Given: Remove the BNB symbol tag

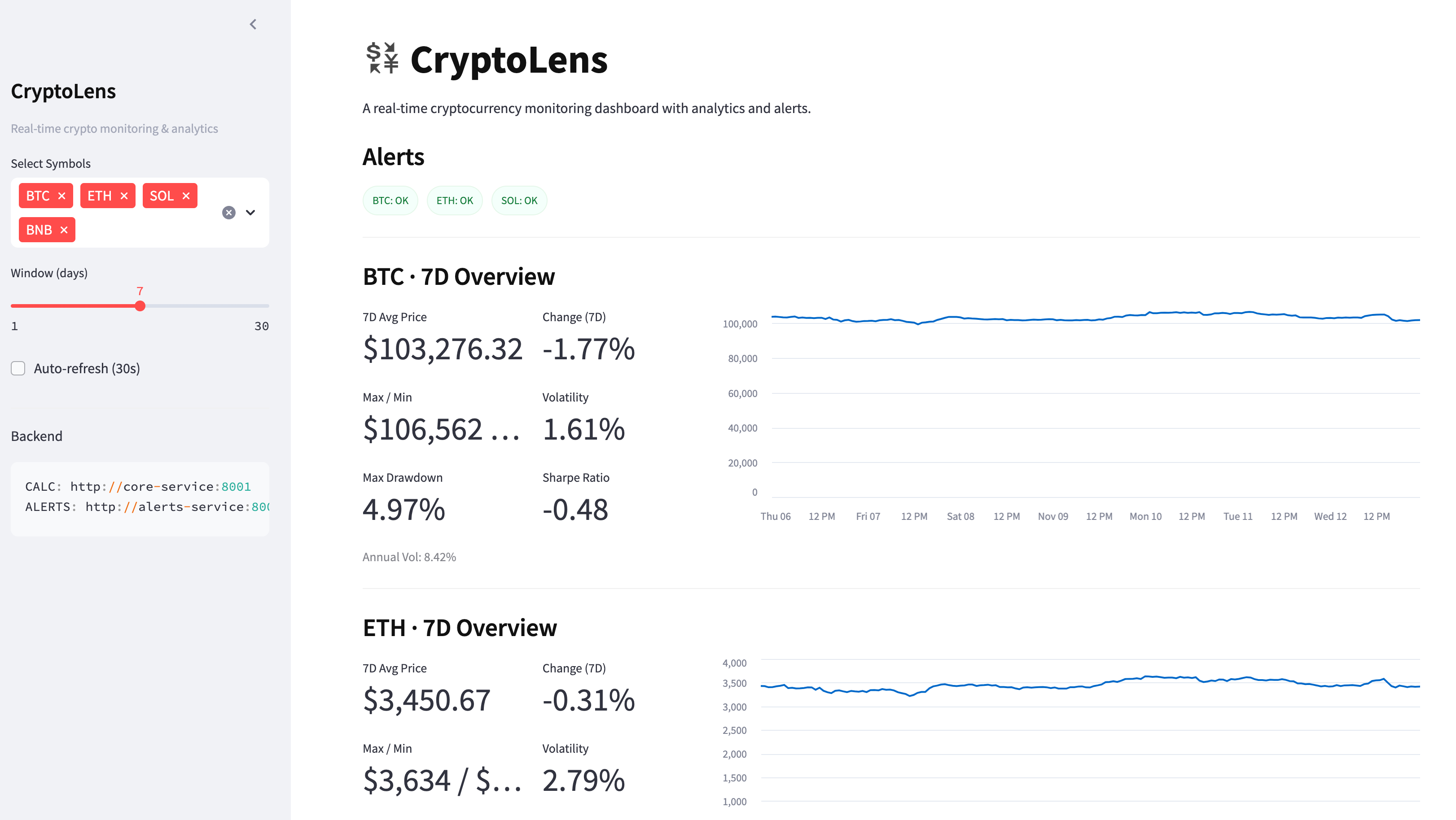Looking at the screenshot, I should [64, 230].
